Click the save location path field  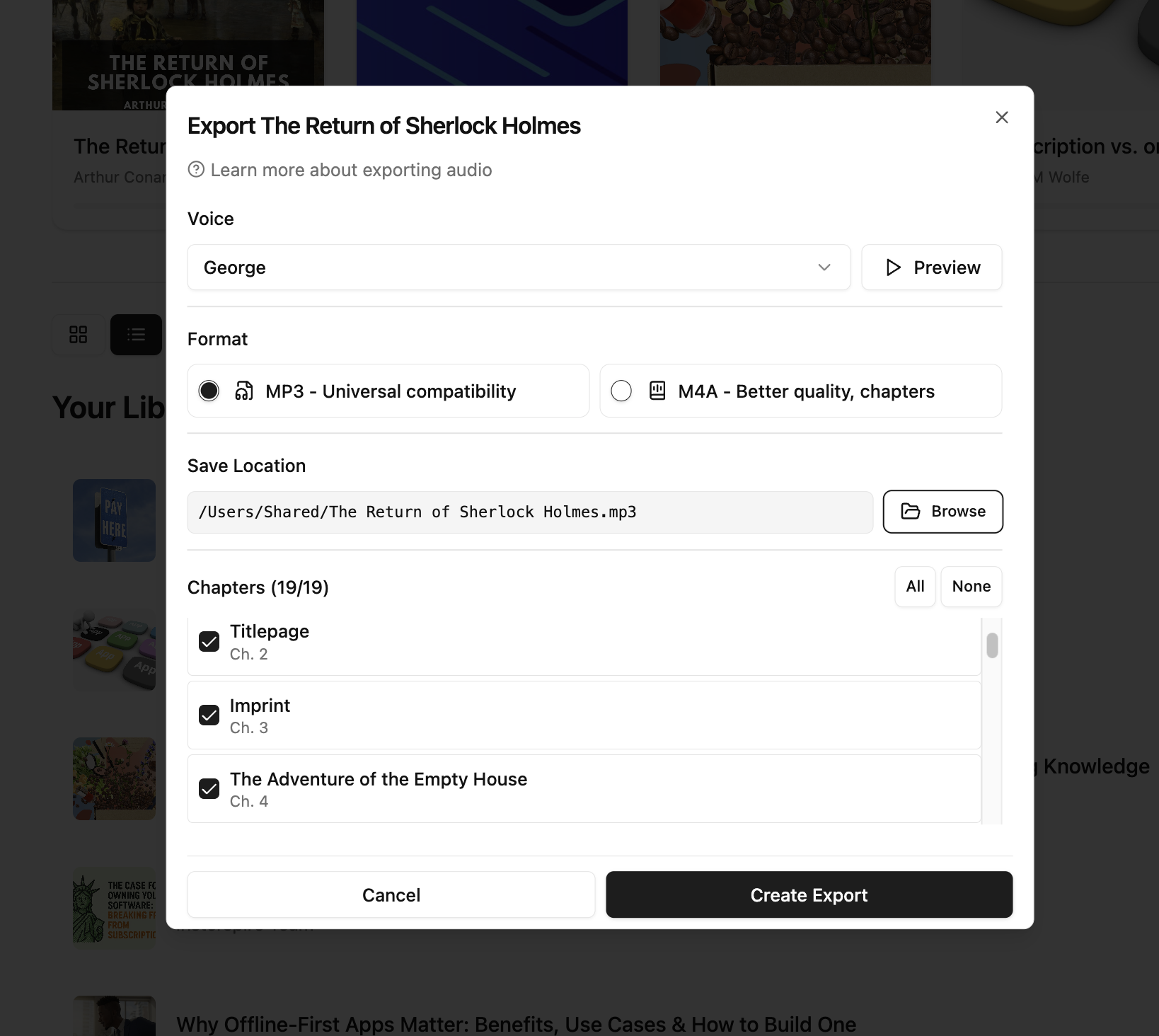(529, 512)
